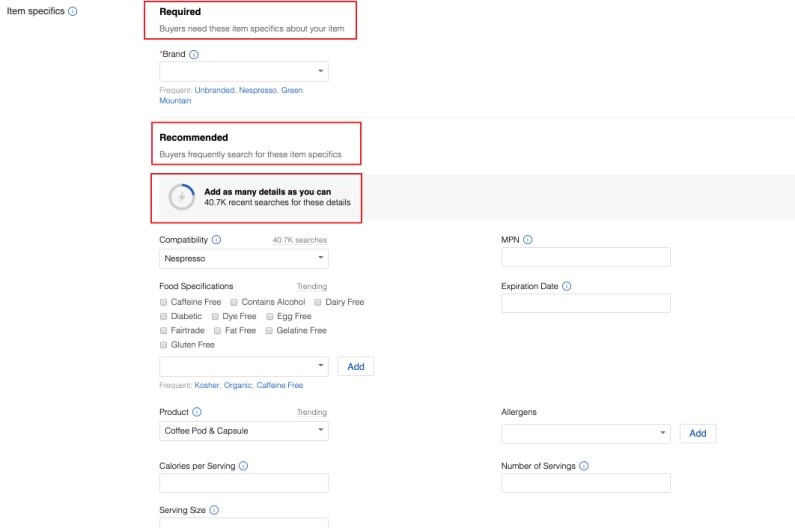Open the Compatibility info icon
The width and height of the screenshot is (795, 528).
coord(217,240)
